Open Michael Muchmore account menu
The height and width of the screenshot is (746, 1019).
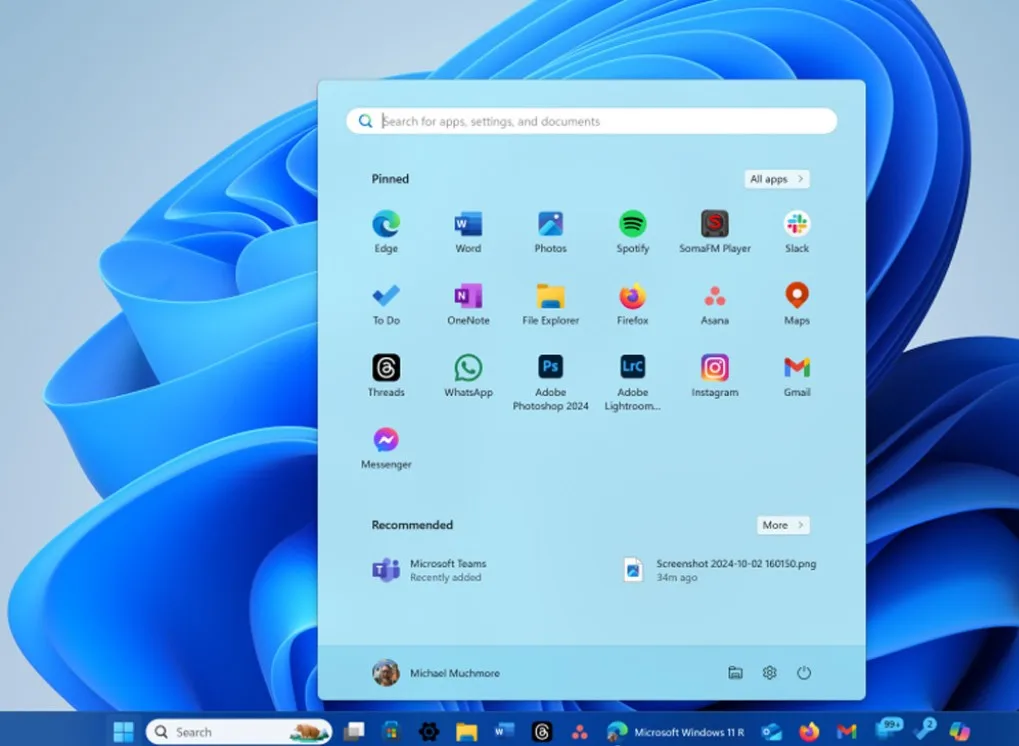[x=436, y=673]
